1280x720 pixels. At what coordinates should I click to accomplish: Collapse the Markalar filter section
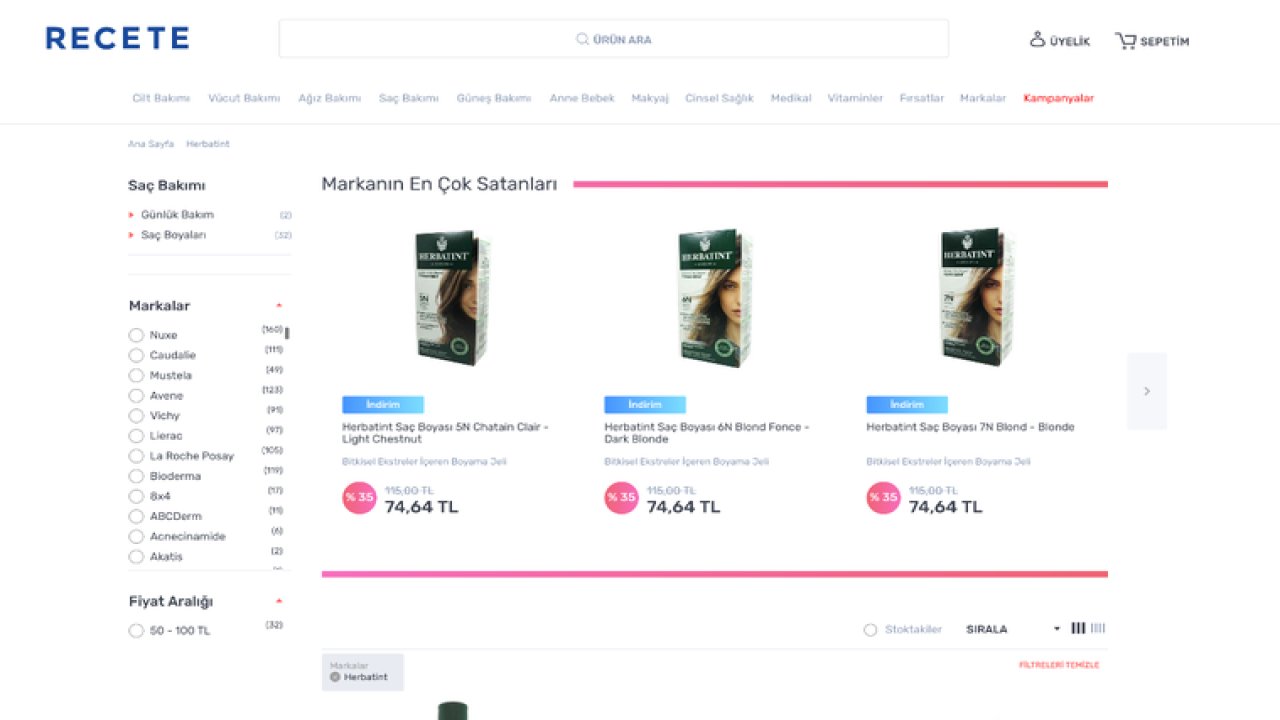279,306
